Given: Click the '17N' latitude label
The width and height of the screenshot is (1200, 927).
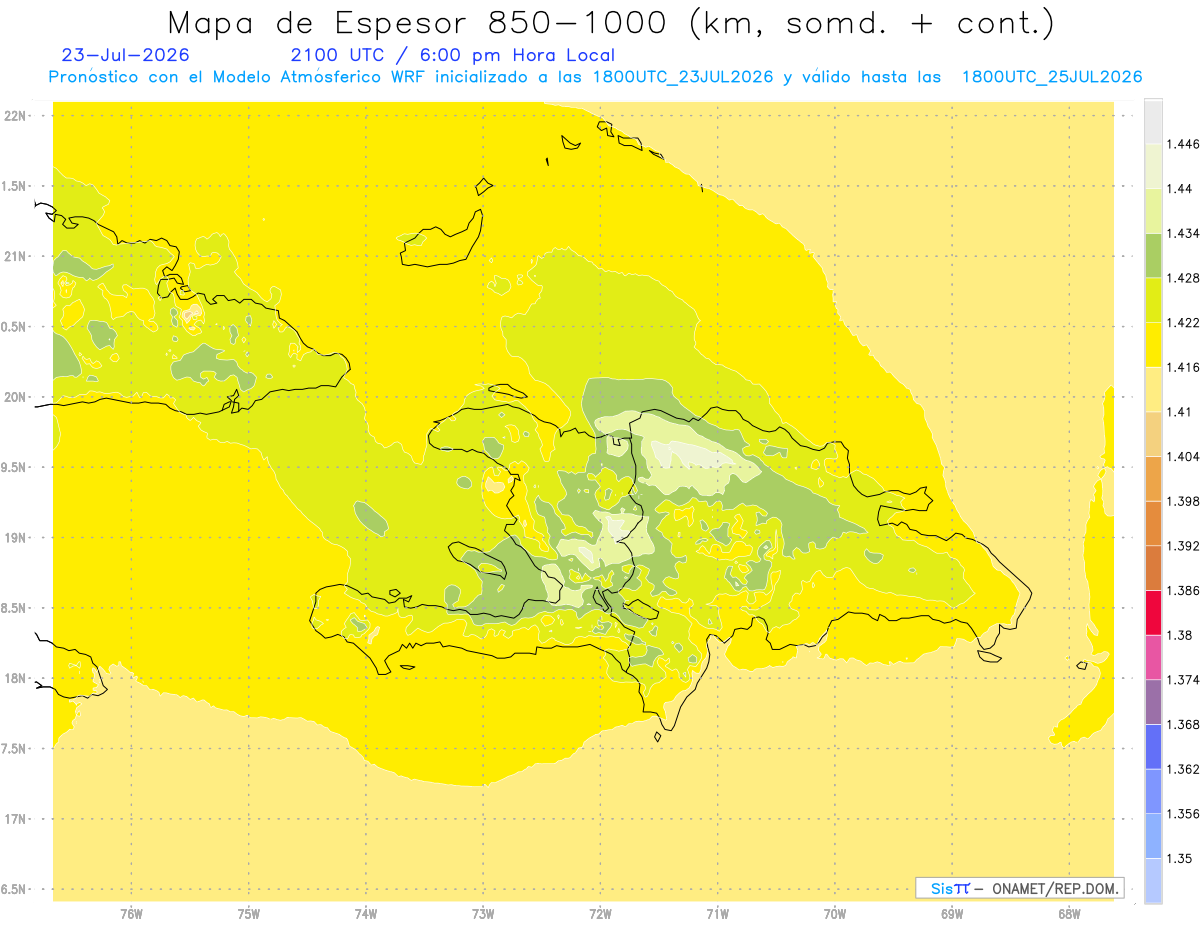Looking at the screenshot, I should [x=16, y=819].
